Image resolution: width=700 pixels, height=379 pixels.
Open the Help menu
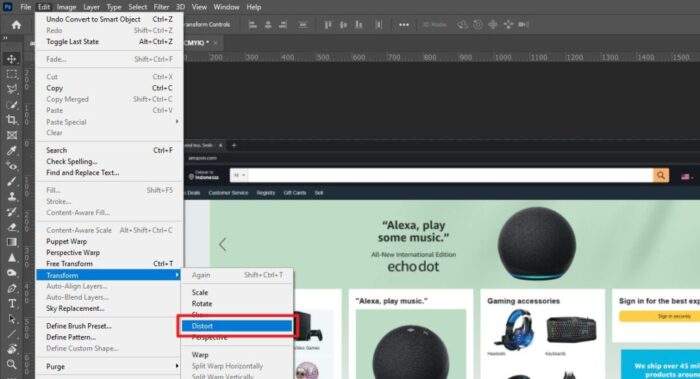(254, 7)
